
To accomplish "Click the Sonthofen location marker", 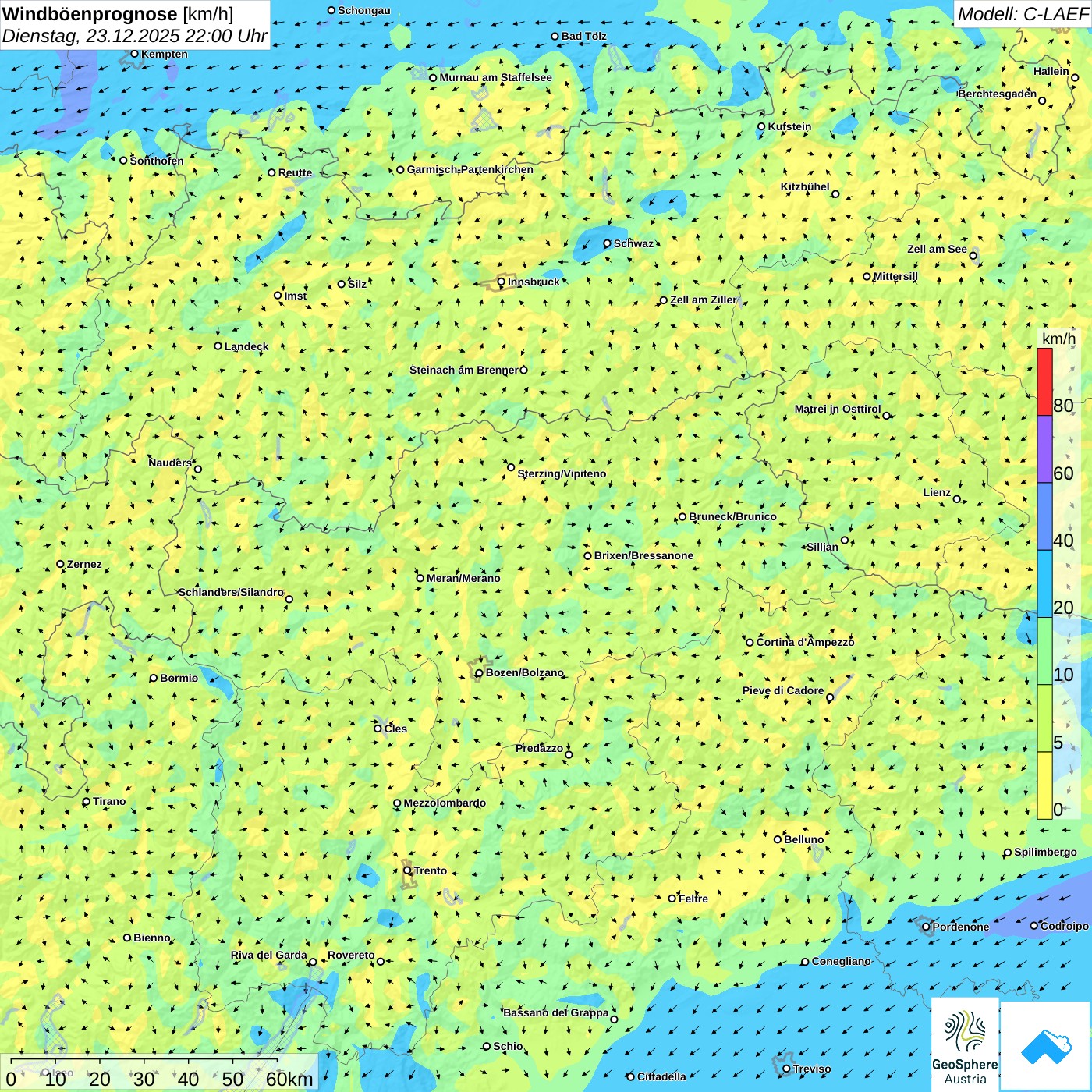I will click(x=123, y=161).
